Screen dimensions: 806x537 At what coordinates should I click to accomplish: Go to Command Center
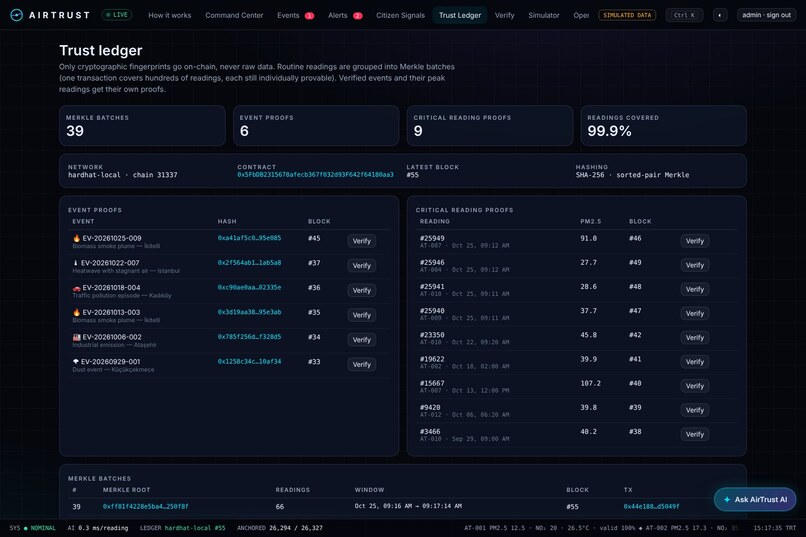(234, 15)
